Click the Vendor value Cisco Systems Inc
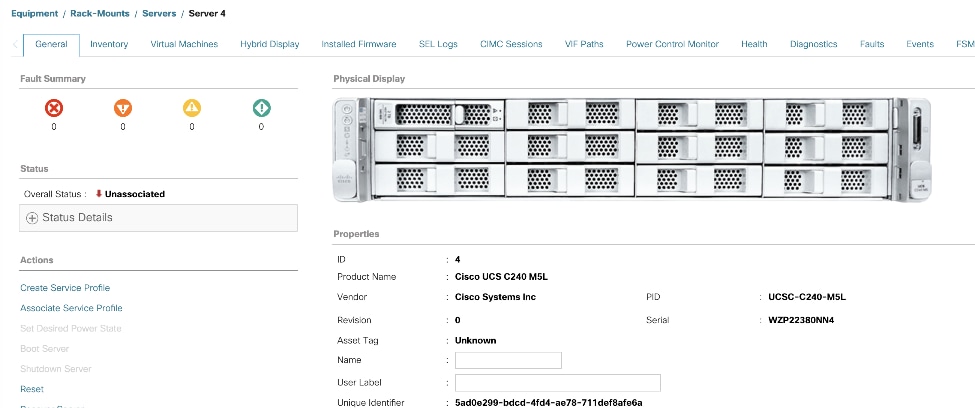 (x=496, y=297)
